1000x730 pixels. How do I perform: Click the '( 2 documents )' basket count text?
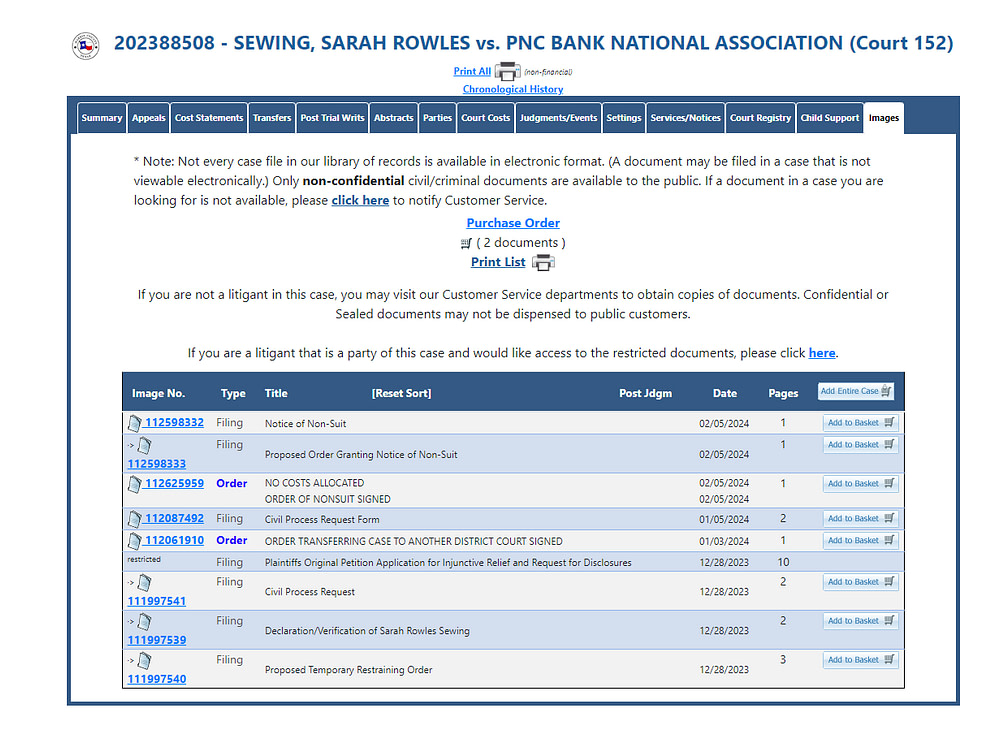(x=521, y=243)
